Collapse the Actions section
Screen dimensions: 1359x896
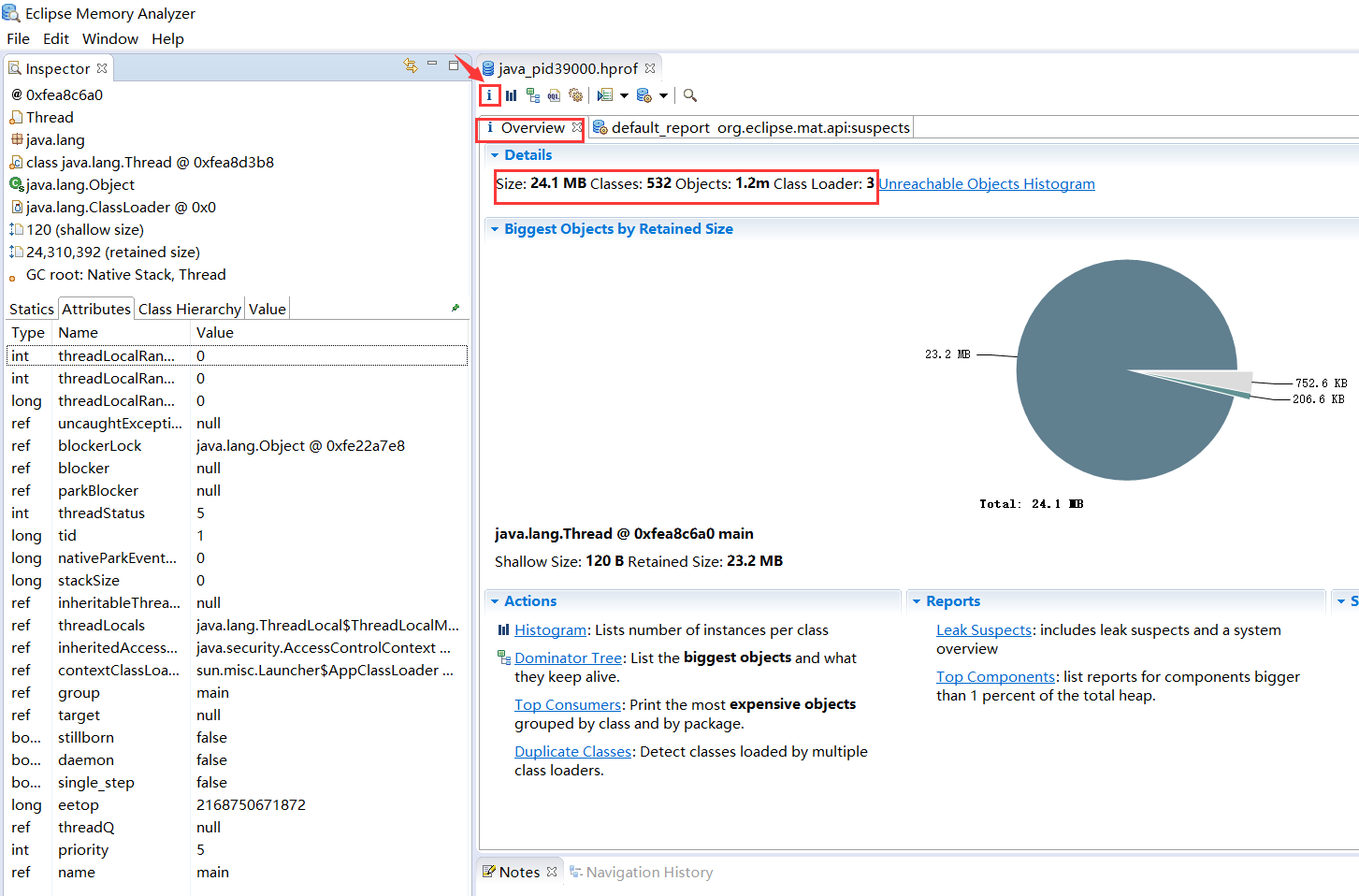(x=494, y=601)
